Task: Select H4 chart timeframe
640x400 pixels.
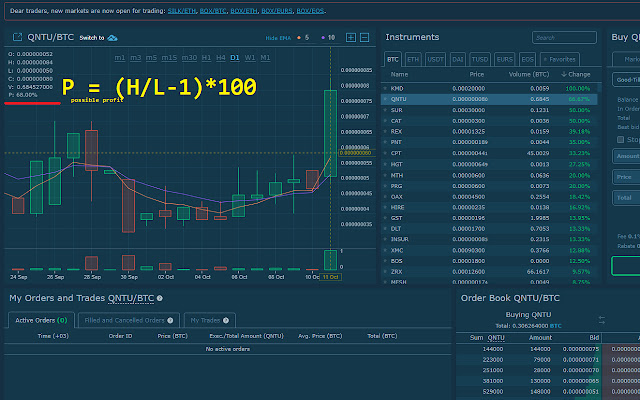Action: 220,58
